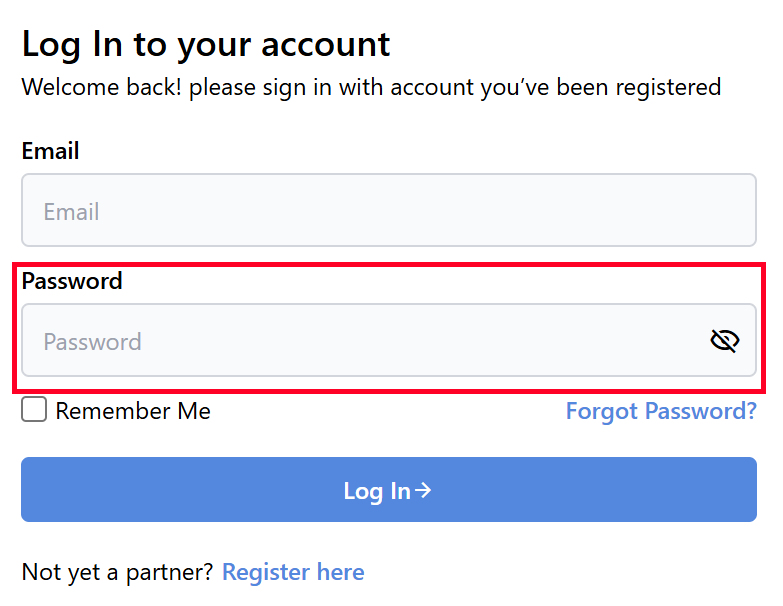The height and width of the screenshot is (606, 783).
Task: Enable the Remember Me checkbox
Action: [x=34, y=410]
